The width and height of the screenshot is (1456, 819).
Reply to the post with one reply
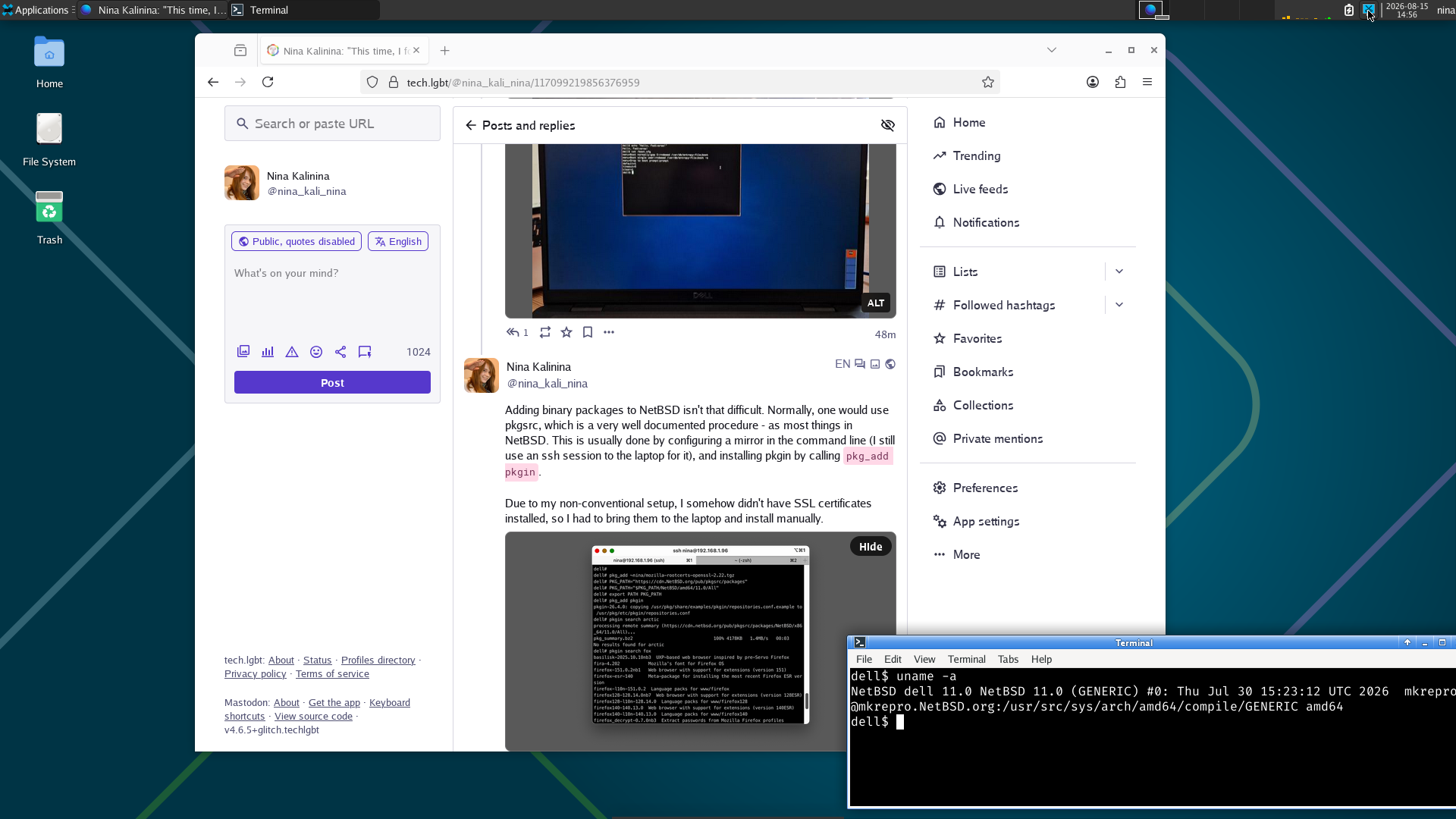click(517, 332)
